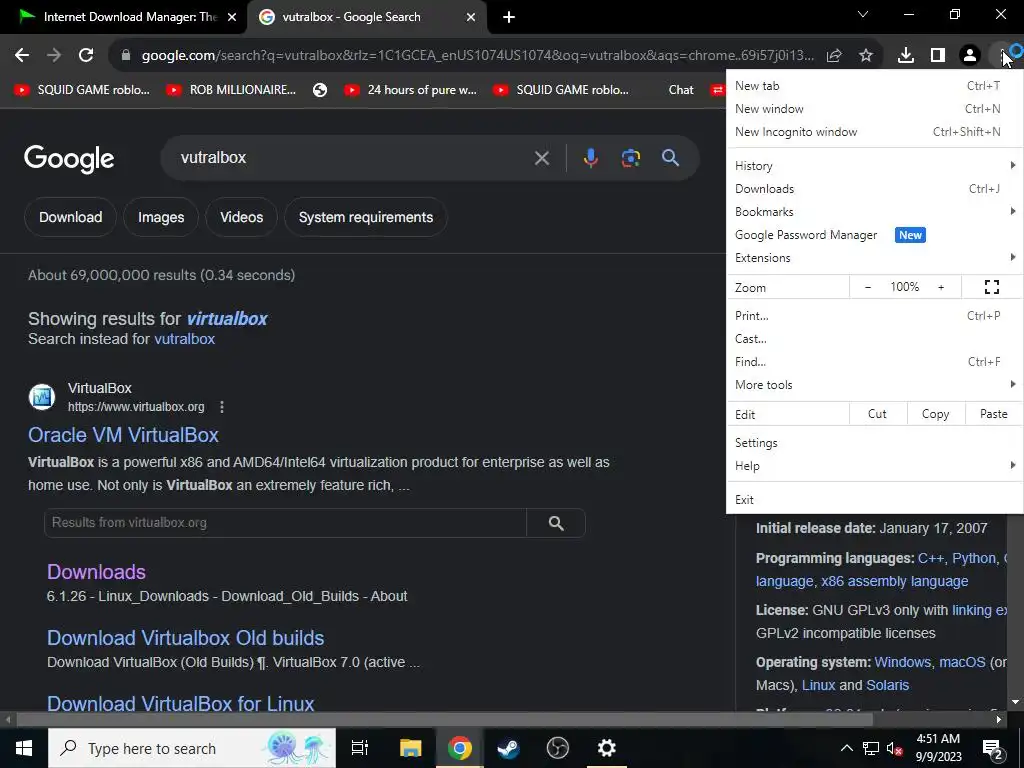Open Settings gear on taskbar

[x=606, y=748]
